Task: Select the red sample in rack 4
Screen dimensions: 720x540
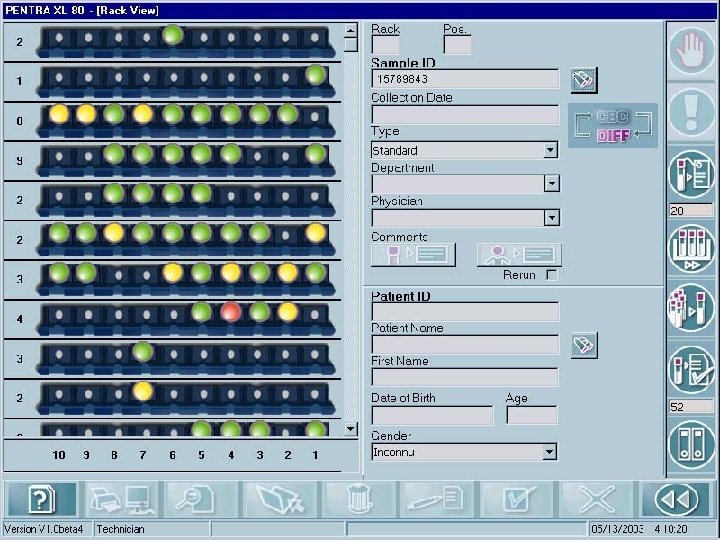Action: [231, 312]
